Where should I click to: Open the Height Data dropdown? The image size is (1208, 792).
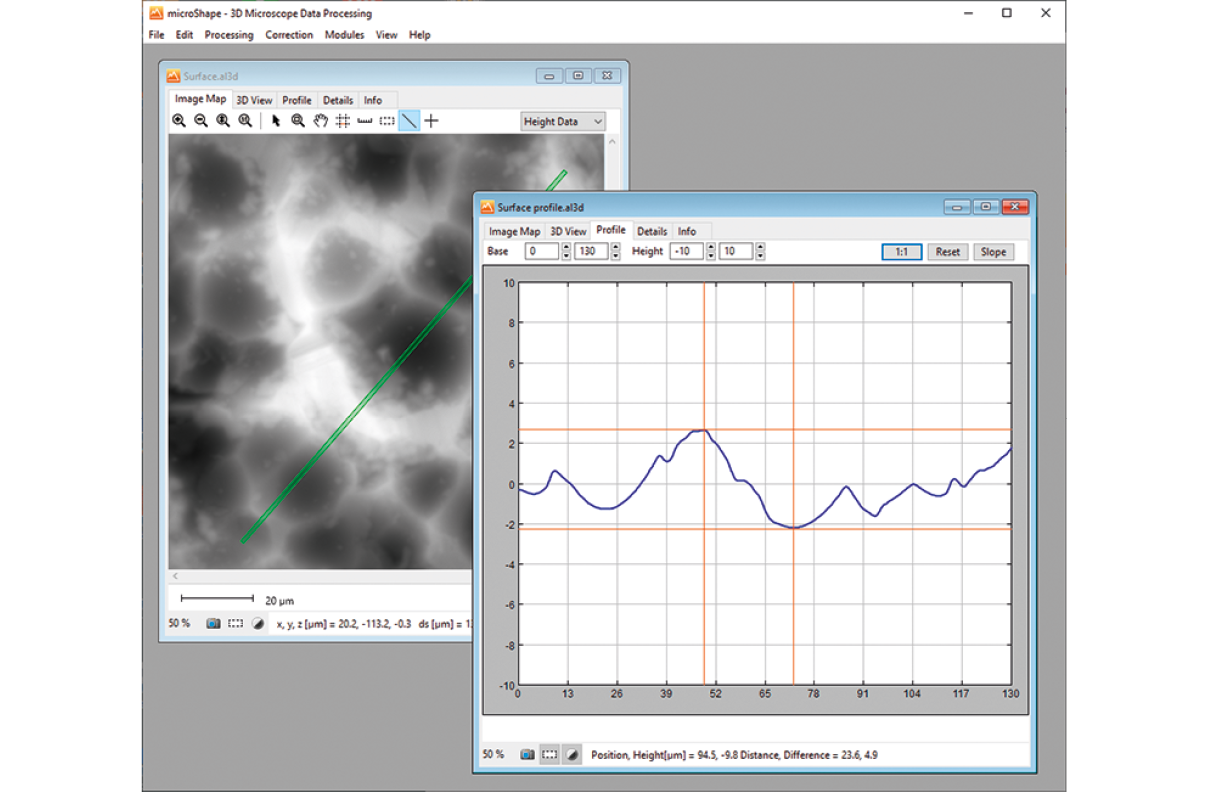pos(563,121)
